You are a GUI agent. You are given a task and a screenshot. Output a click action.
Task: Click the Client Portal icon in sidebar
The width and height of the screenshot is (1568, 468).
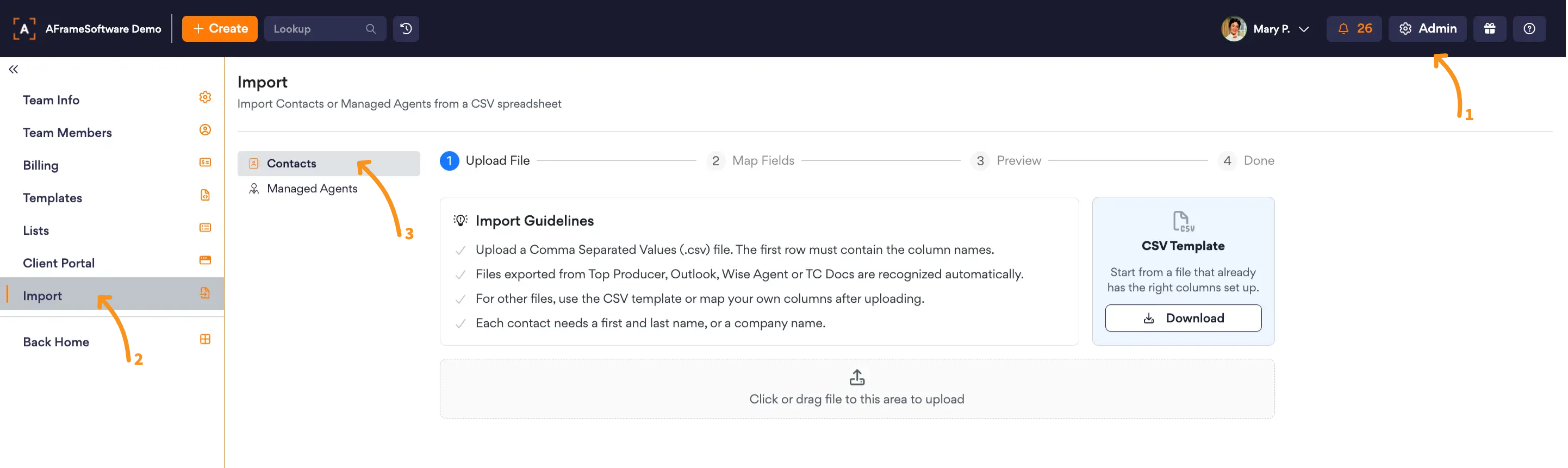click(x=205, y=260)
